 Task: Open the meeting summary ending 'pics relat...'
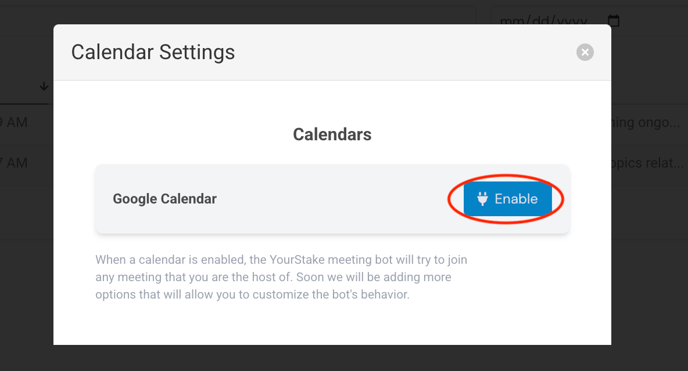tap(647, 163)
